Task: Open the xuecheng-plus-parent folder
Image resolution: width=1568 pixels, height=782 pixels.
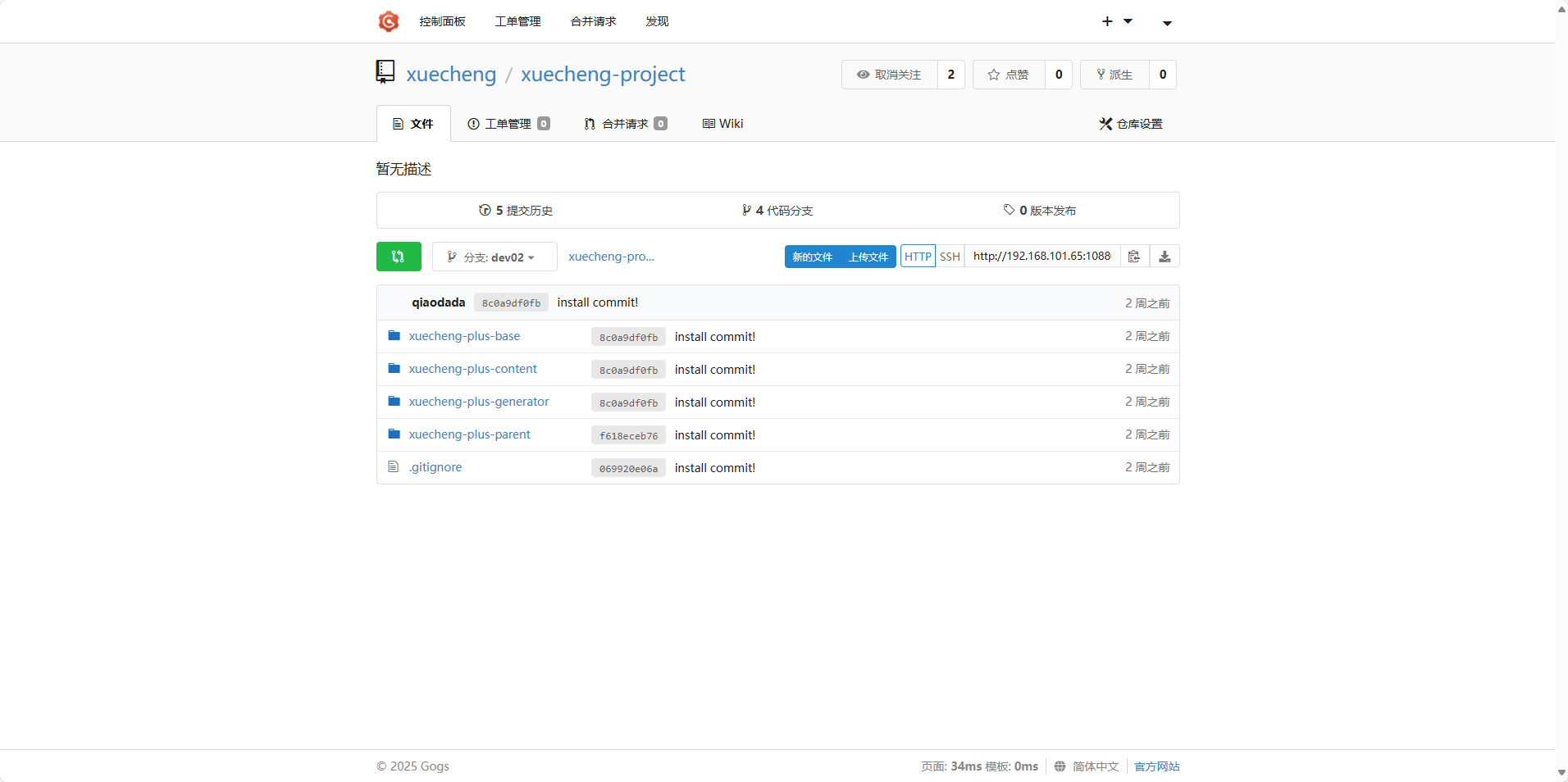Action: [x=469, y=434]
